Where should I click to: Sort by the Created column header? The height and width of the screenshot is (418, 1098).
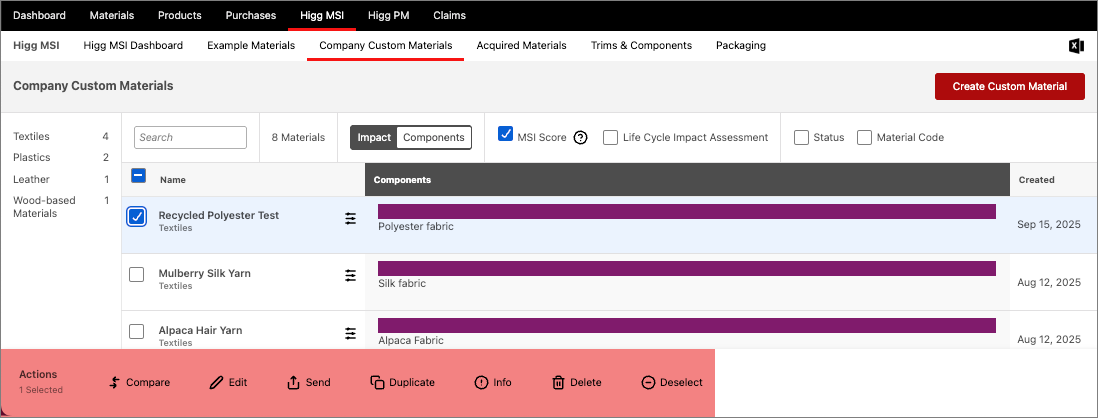1036,180
